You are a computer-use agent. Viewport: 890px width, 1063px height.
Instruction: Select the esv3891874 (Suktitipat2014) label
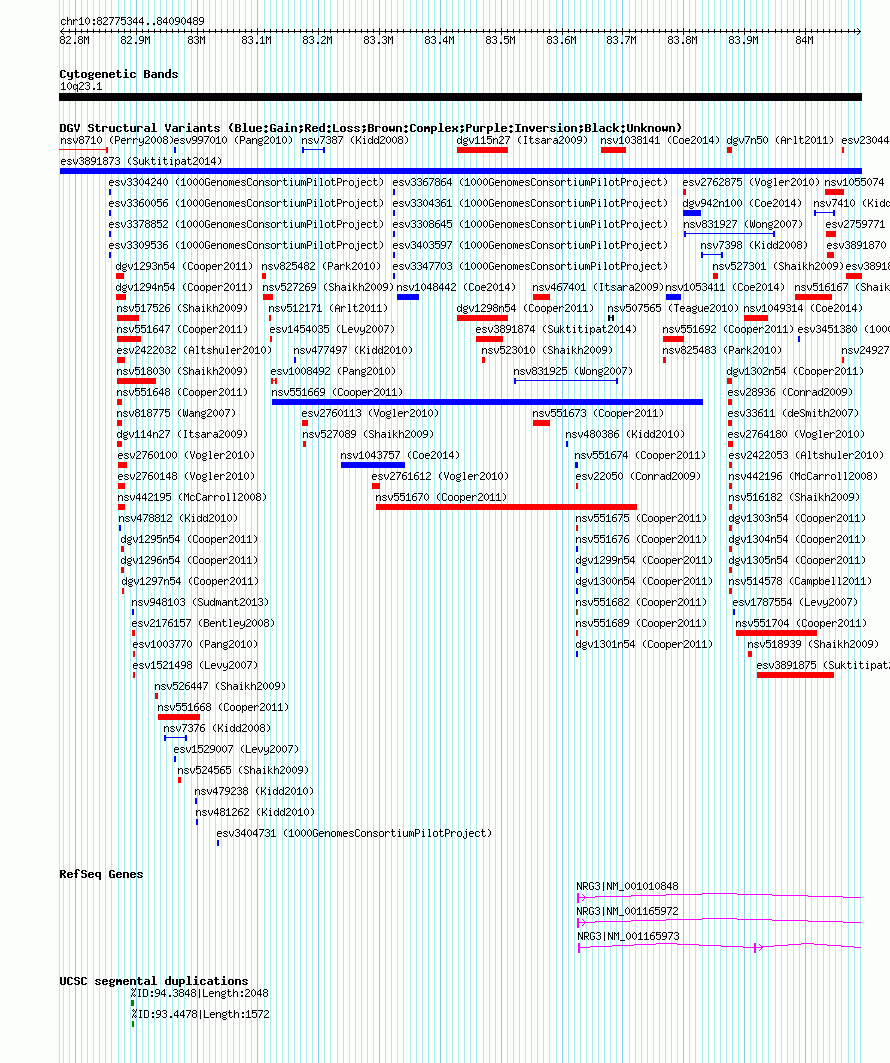click(x=557, y=329)
